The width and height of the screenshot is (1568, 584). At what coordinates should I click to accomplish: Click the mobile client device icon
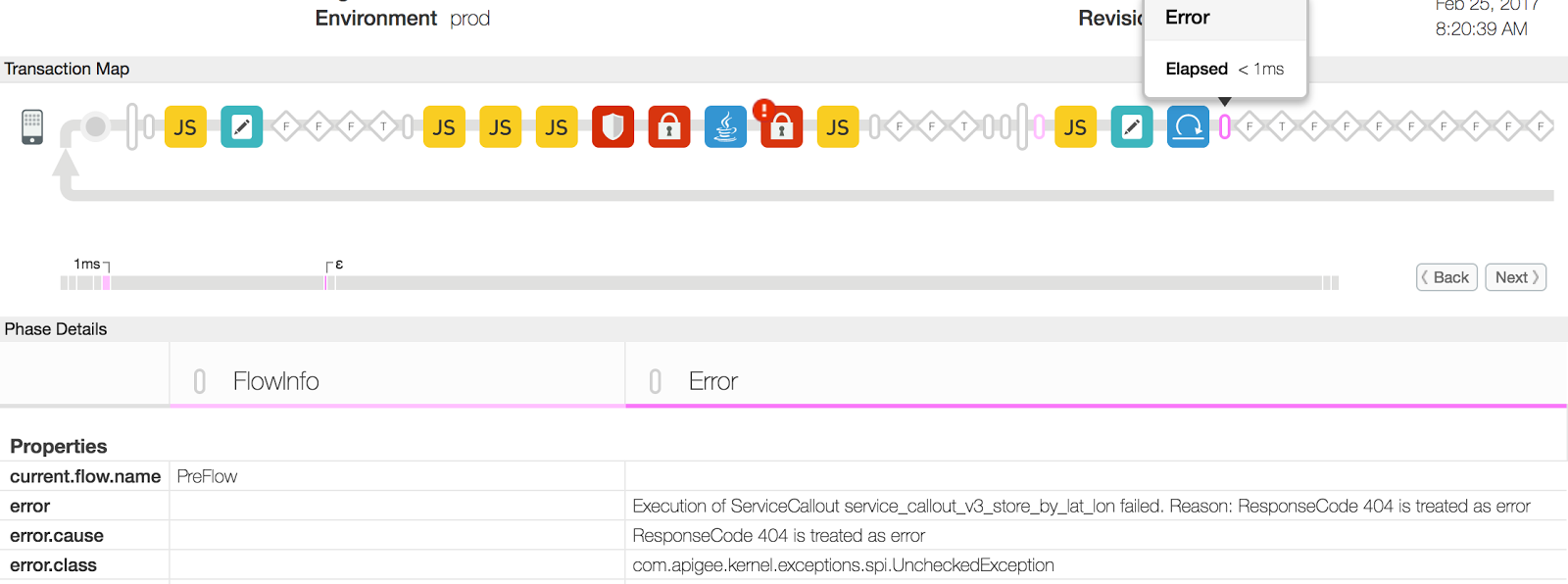[32, 127]
